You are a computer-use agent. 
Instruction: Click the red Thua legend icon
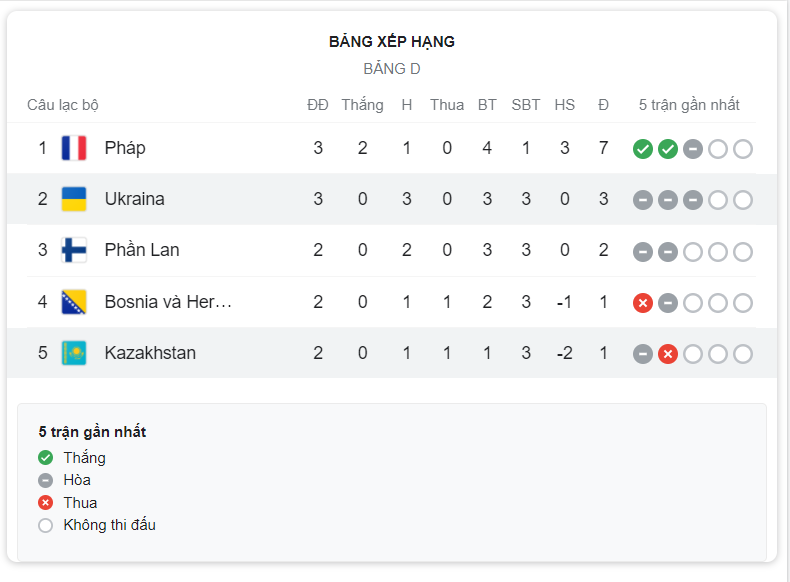(x=45, y=502)
